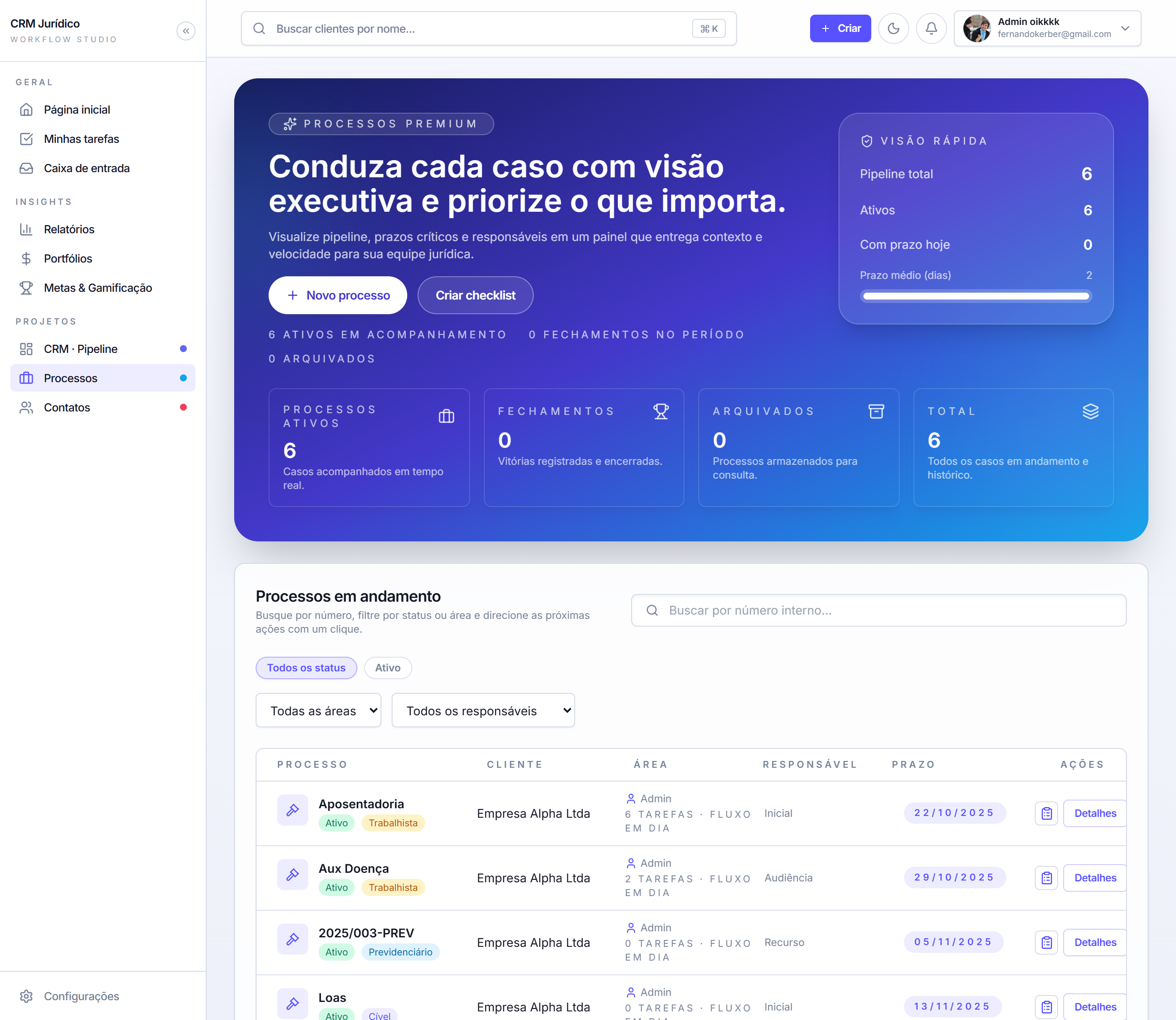This screenshot has height=1020, width=1176.
Task: Select the Relatórios chart icon
Action: coord(27,229)
